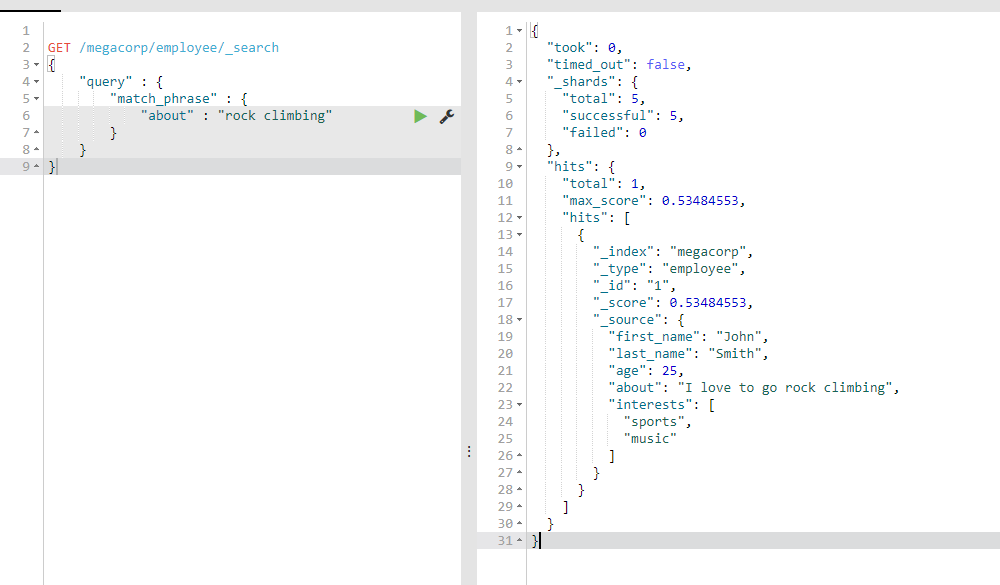Click line number 2 in request gutter
This screenshot has width=1000, height=585.
(26, 48)
